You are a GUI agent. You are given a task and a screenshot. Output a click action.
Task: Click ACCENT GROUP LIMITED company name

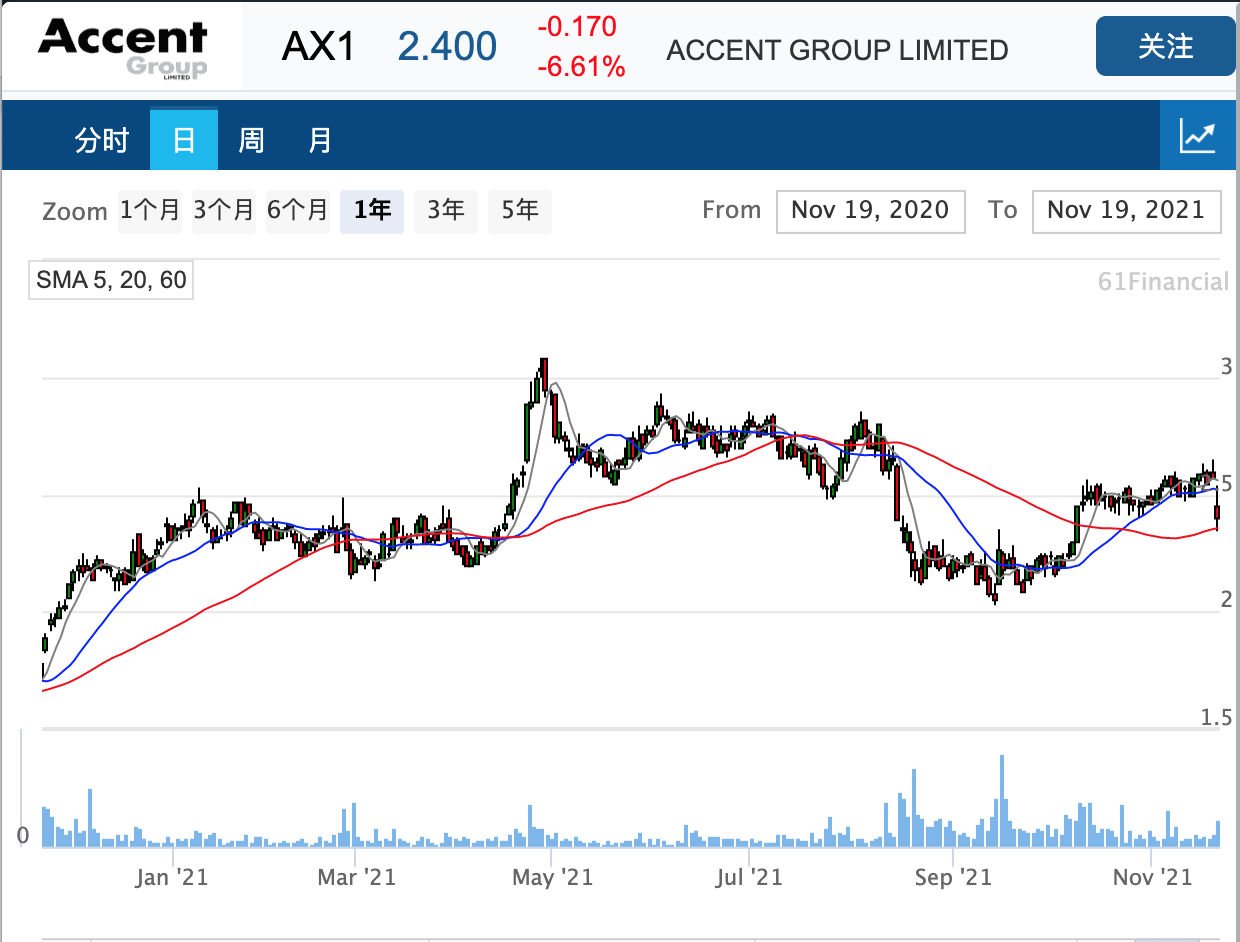(837, 50)
